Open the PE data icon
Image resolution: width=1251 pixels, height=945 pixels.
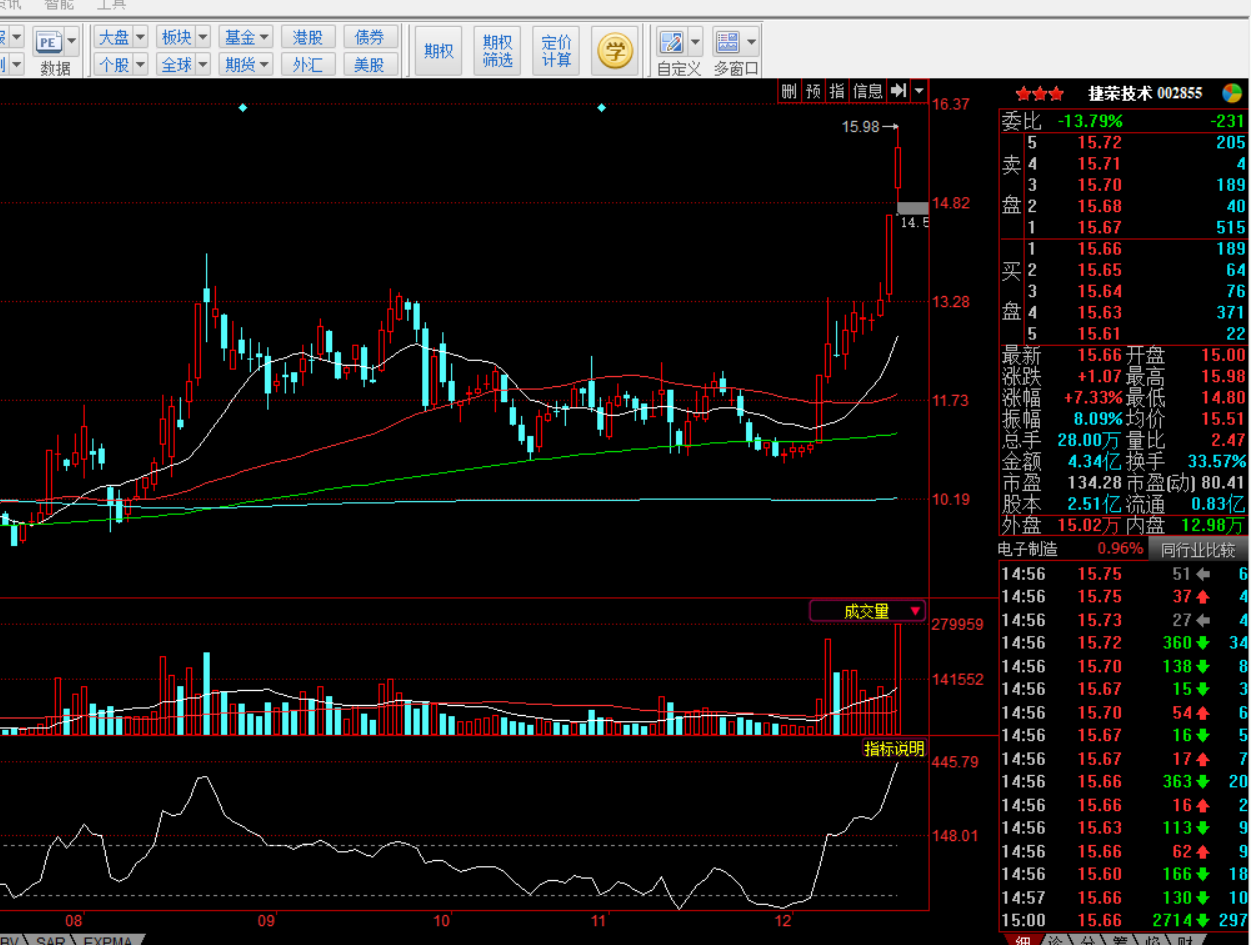48,42
